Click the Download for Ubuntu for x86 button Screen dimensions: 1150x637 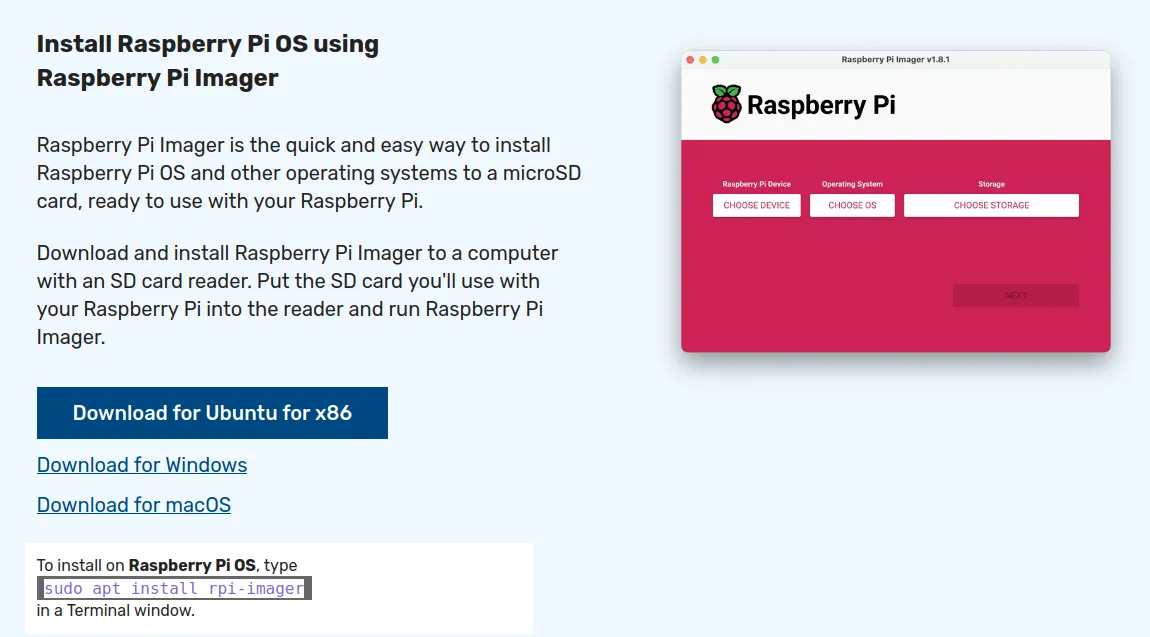coord(212,412)
